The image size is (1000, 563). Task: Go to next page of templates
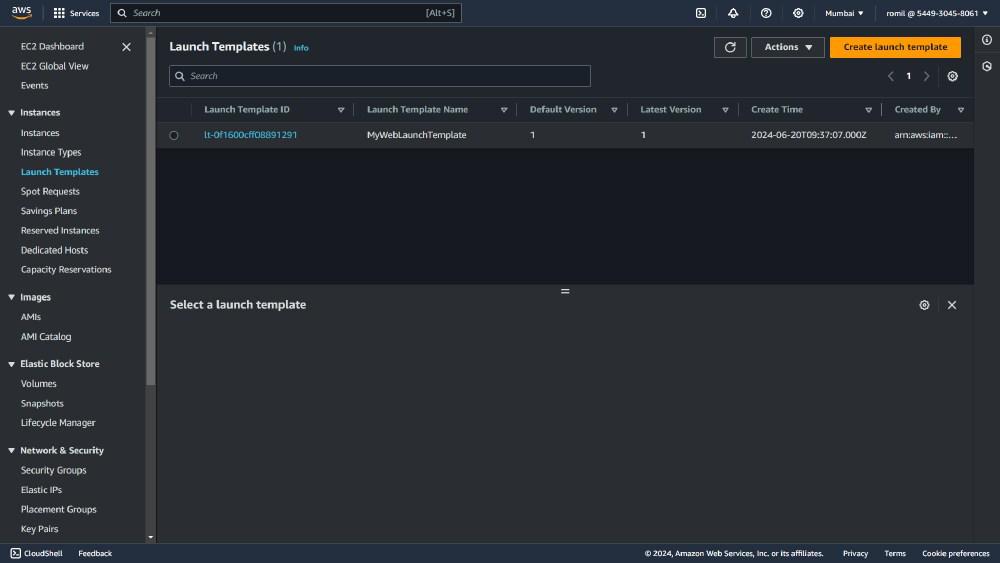(927, 76)
